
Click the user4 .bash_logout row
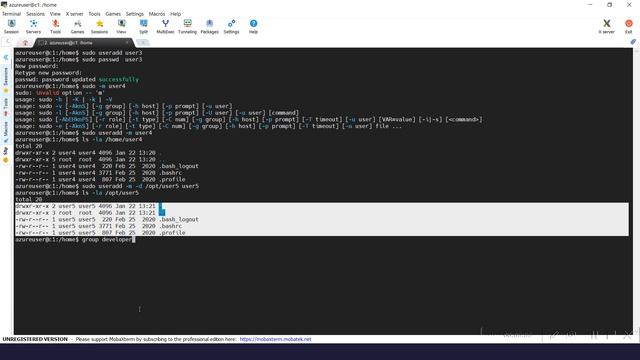[x=107, y=166]
